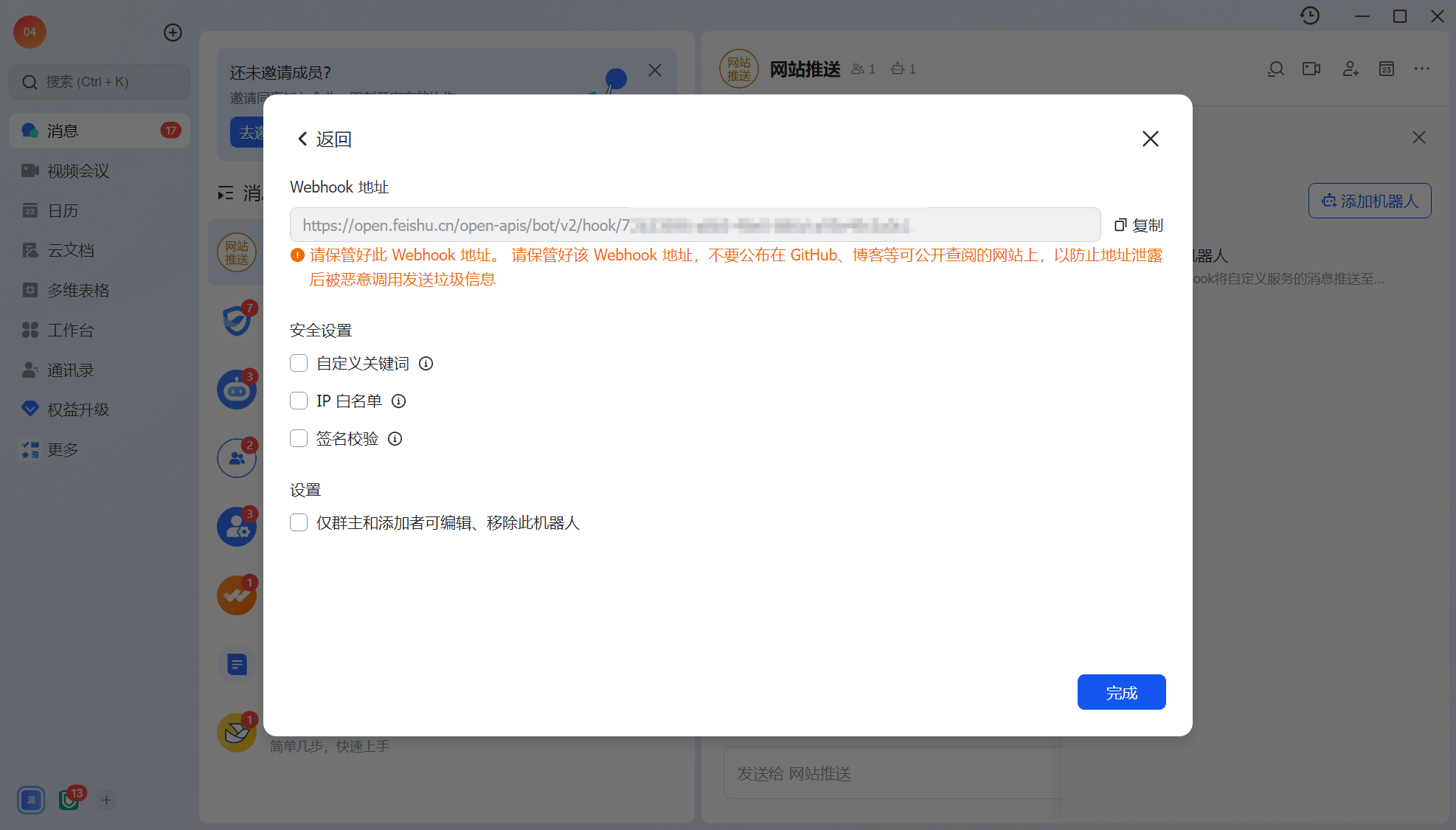Image resolution: width=1456 pixels, height=830 pixels.
Task: Check 仅群主和添加者可编辑、移除此机器人
Action: tap(299, 522)
